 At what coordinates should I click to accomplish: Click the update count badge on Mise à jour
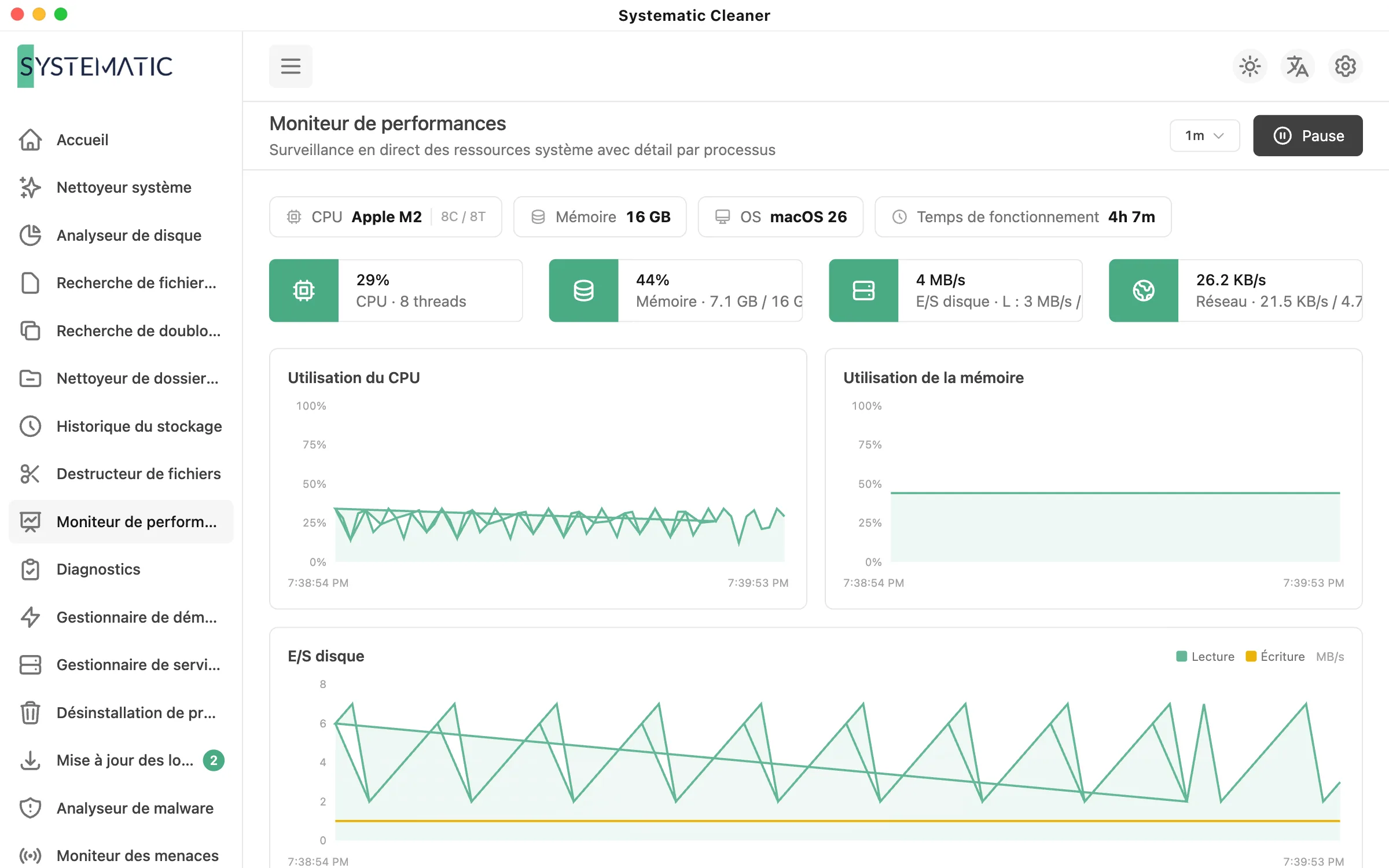(214, 760)
